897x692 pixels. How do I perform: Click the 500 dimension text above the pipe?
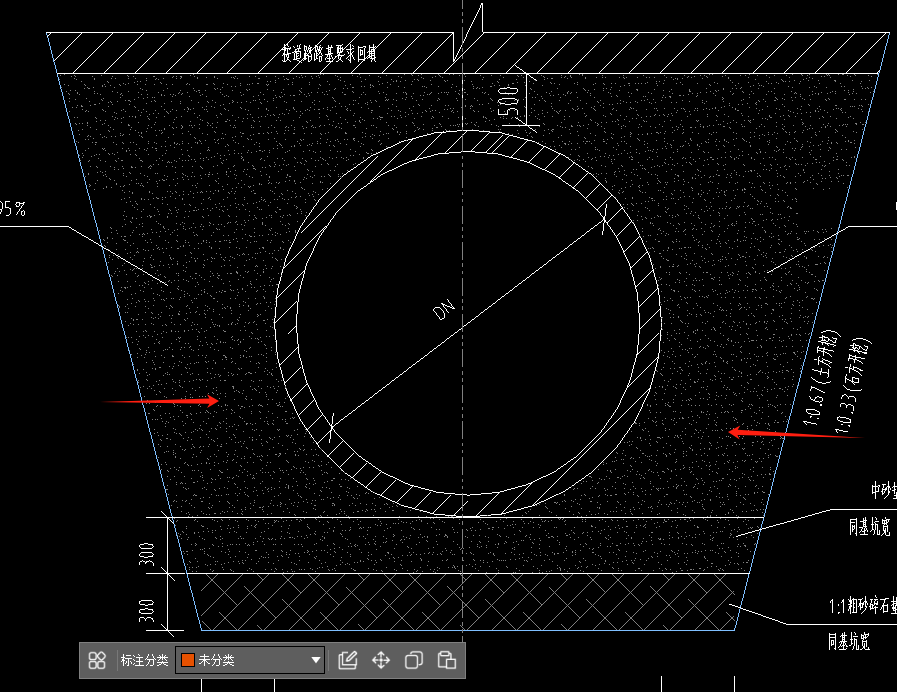509,101
